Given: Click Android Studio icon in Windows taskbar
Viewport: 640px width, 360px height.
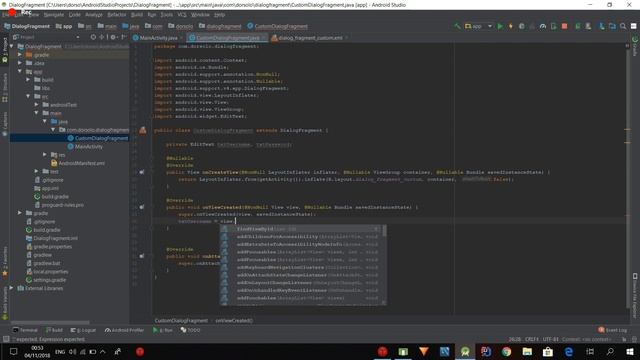Looking at the screenshot, I should click(465, 351).
